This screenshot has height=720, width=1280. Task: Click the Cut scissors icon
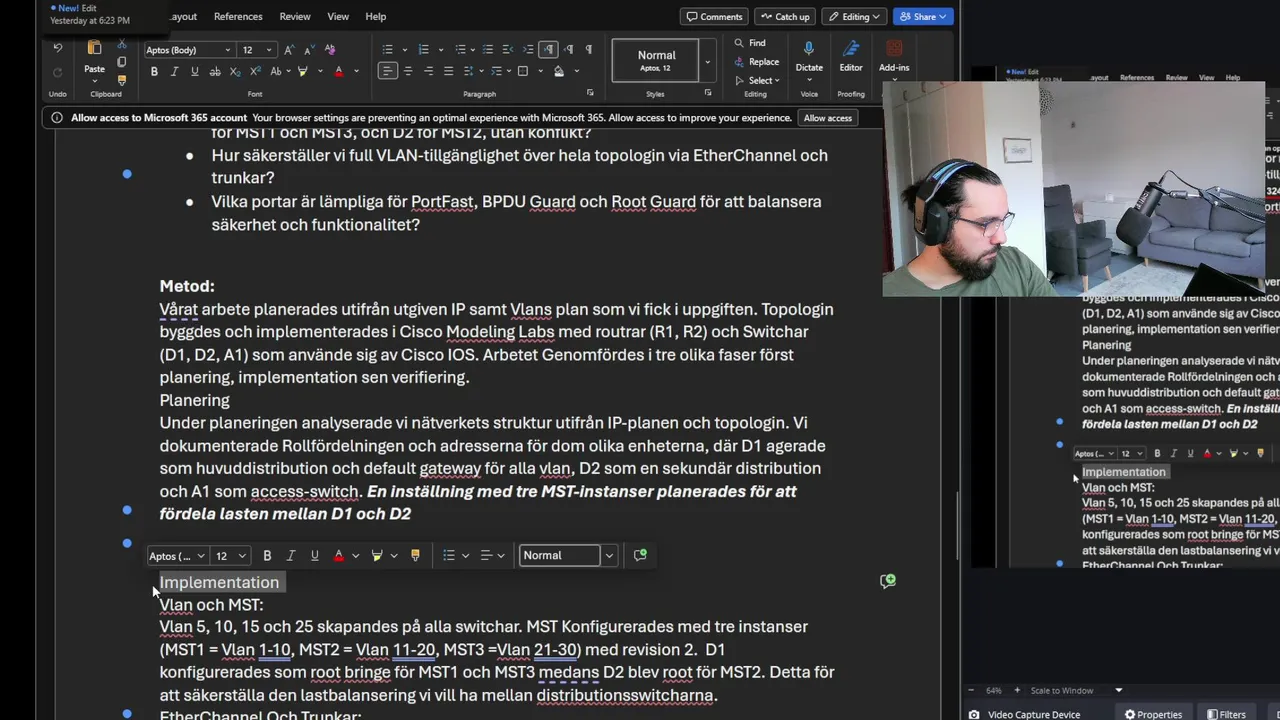[x=122, y=44]
